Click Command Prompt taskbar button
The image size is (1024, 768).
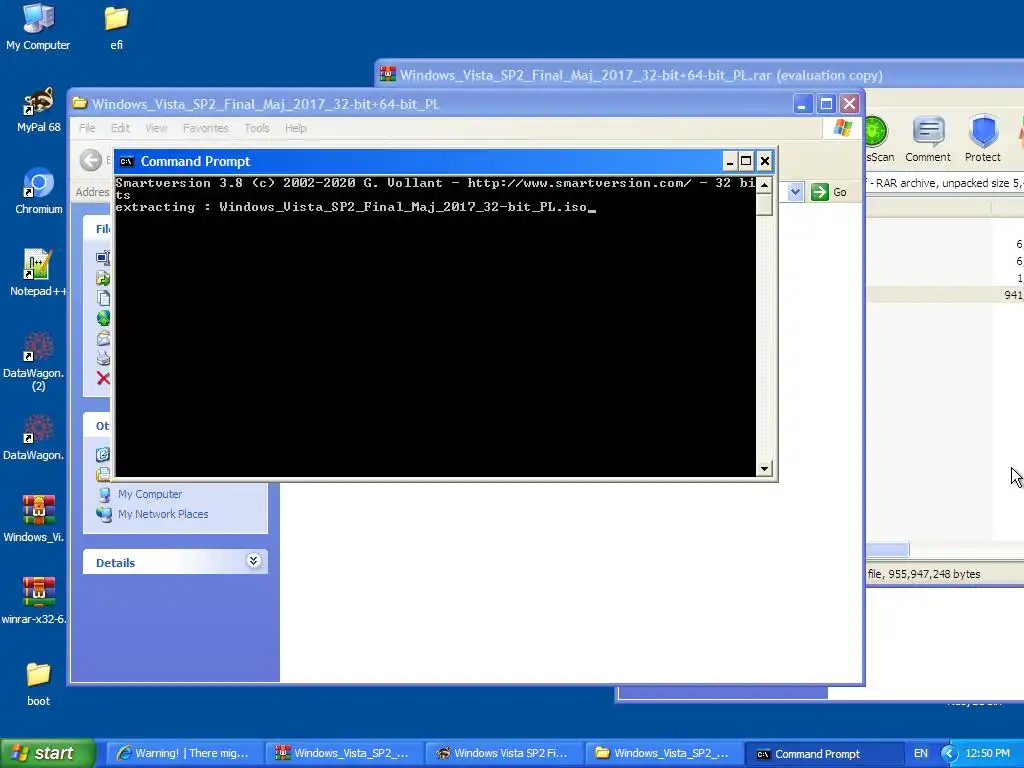pos(824,753)
